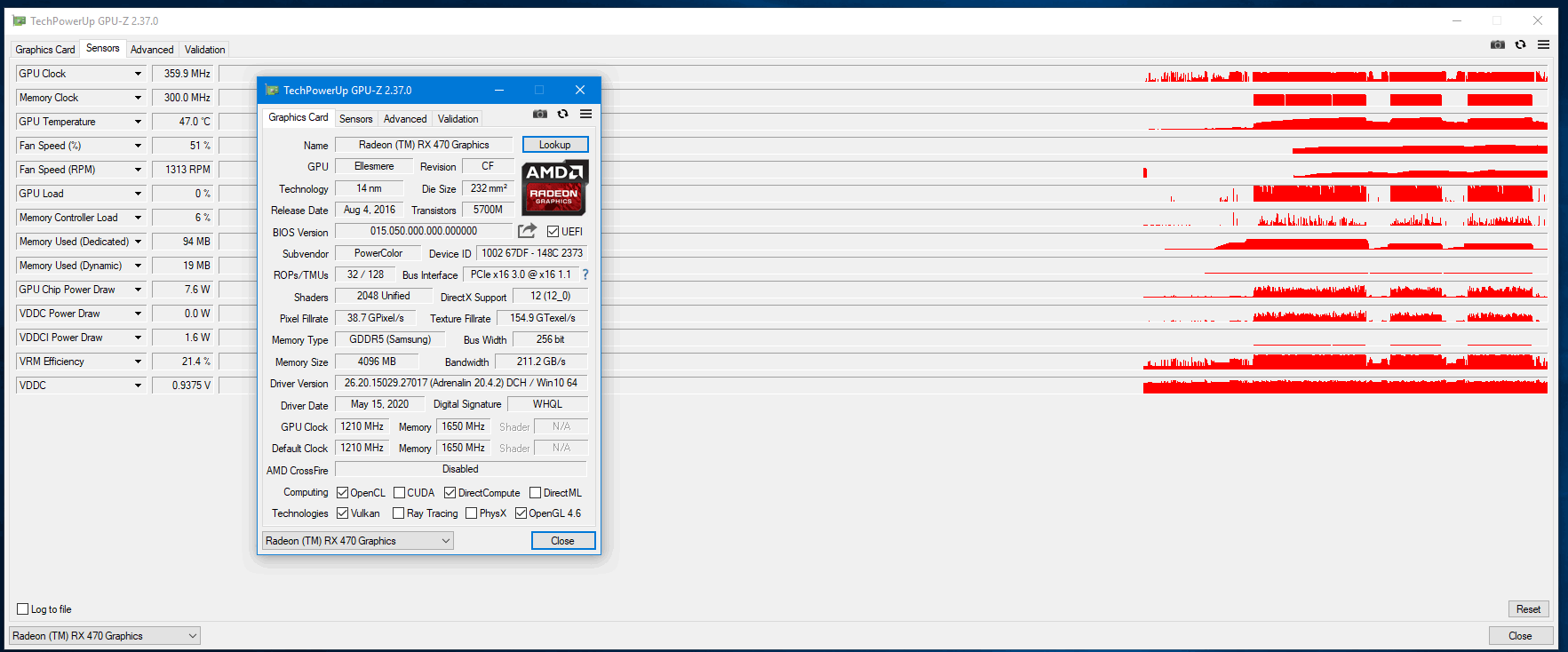Screen dimensions: 1568x652
Task: Click the Subvendor PowerColor value
Action: (378, 253)
